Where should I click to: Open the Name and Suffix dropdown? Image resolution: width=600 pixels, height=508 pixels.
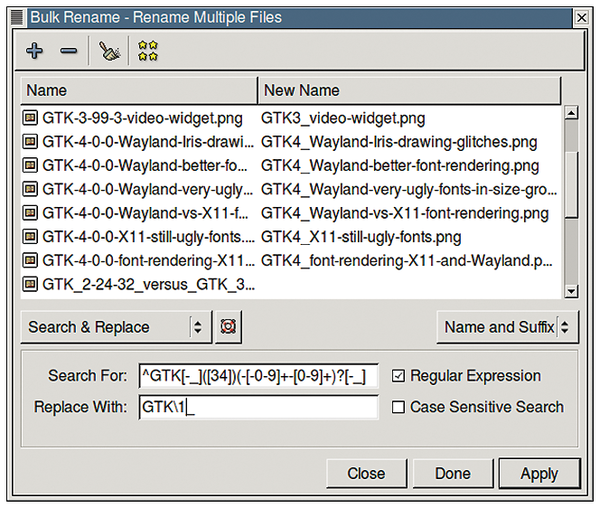tap(507, 327)
